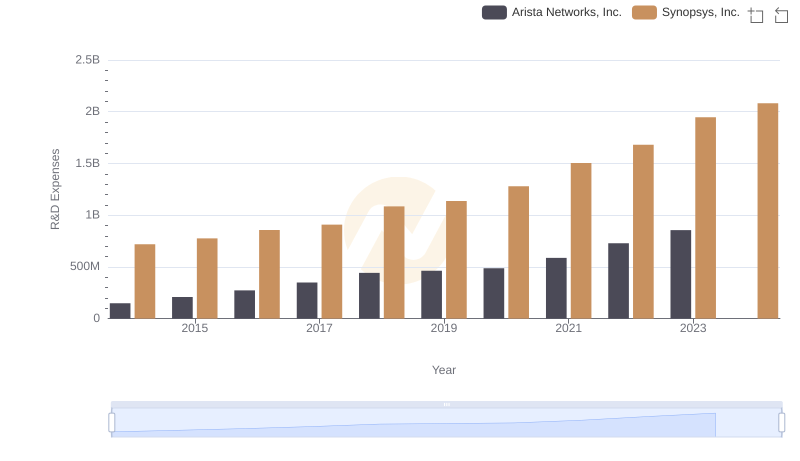Select the Synopsys bar for 2016
800x461 pixels.
point(269,274)
